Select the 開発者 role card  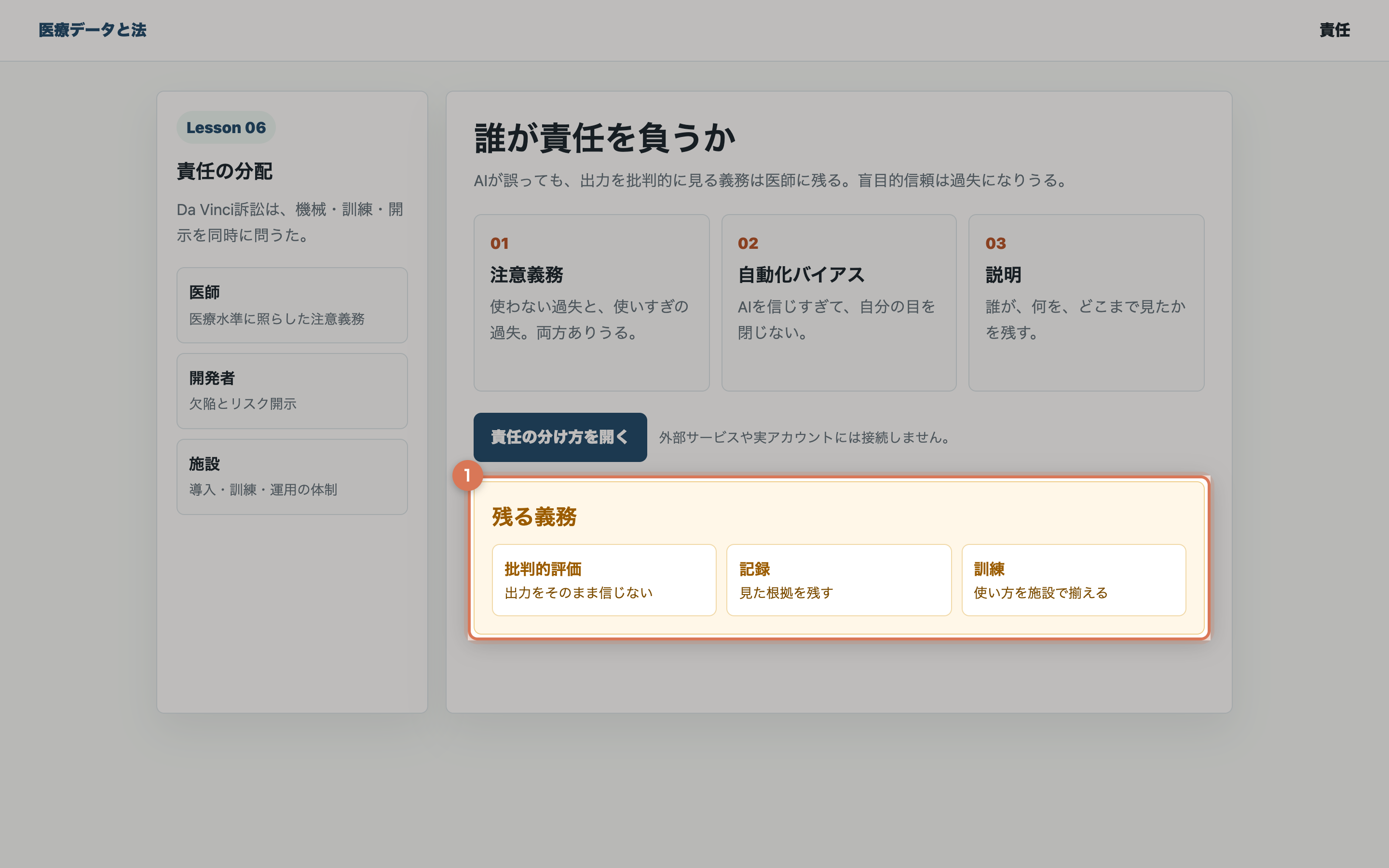(292, 391)
